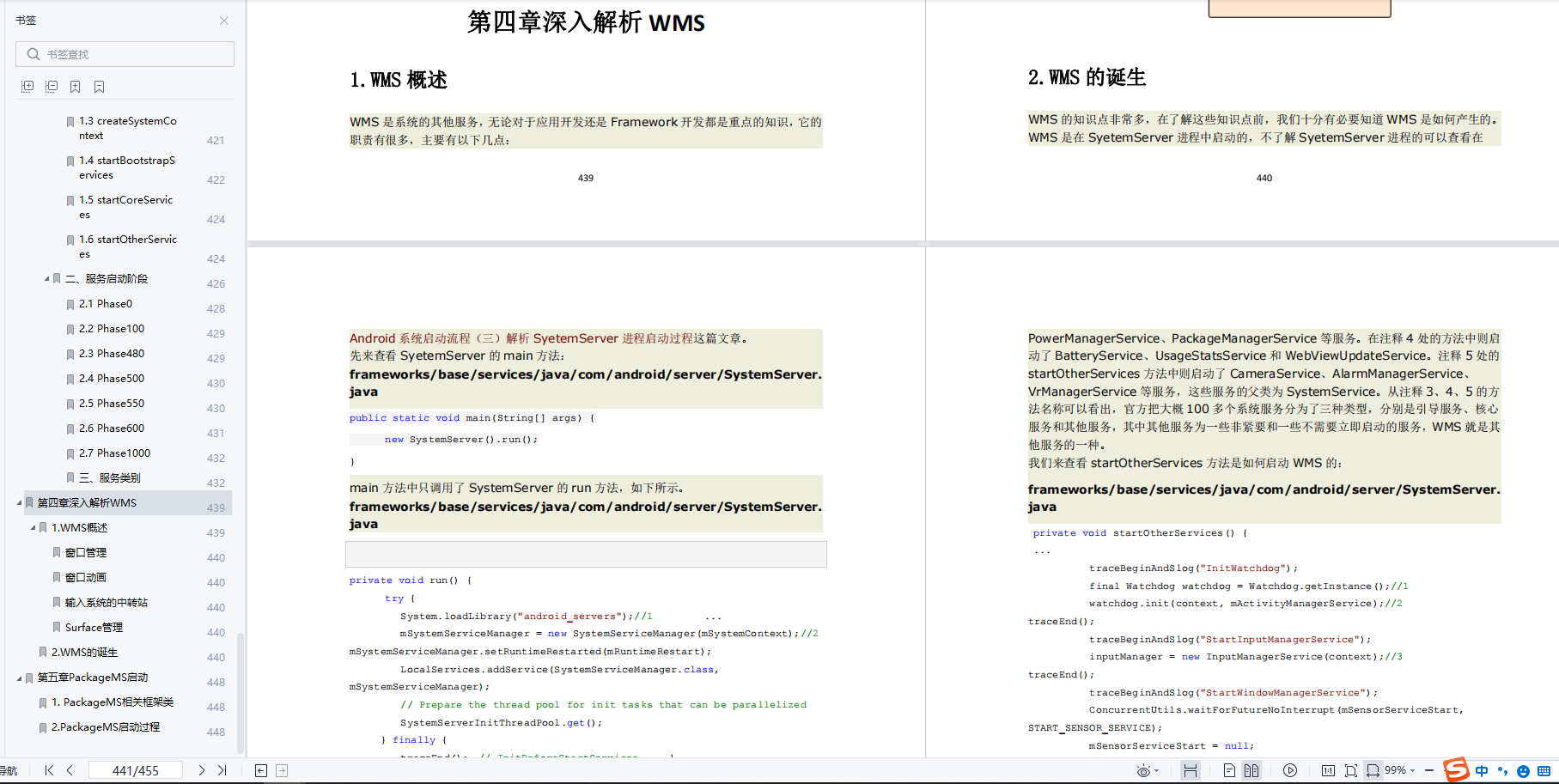Select bookmark 2.4 Phase500
The width and height of the screenshot is (1559, 784).
tap(112, 379)
